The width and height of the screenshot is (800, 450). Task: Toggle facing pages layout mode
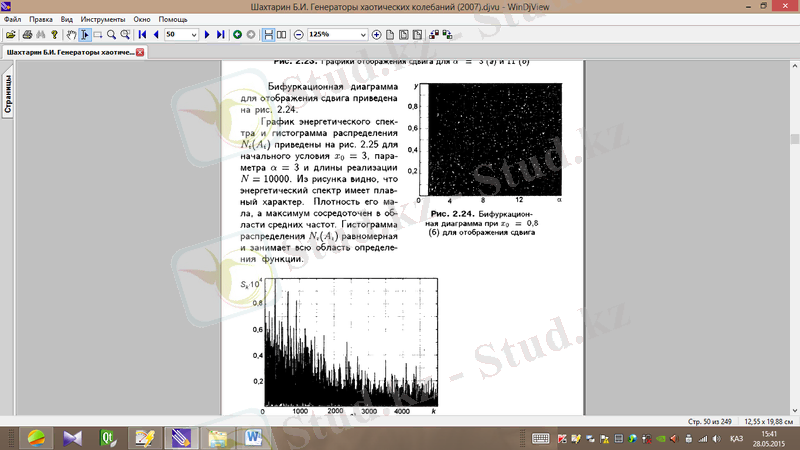pyautogui.click(x=281, y=34)
